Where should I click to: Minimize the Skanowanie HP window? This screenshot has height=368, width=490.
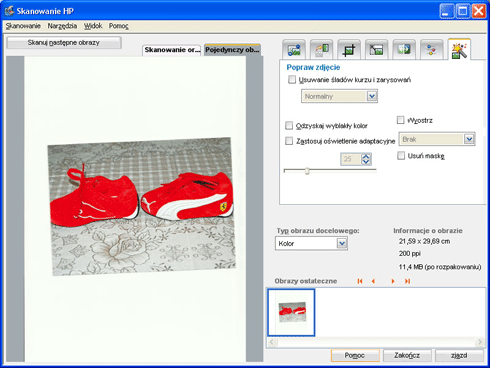447,11
